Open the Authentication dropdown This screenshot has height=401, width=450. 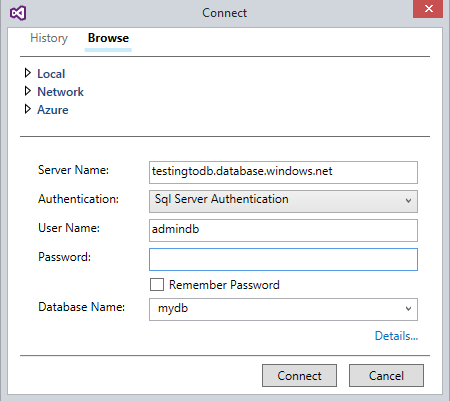click(x=283, y=201)
